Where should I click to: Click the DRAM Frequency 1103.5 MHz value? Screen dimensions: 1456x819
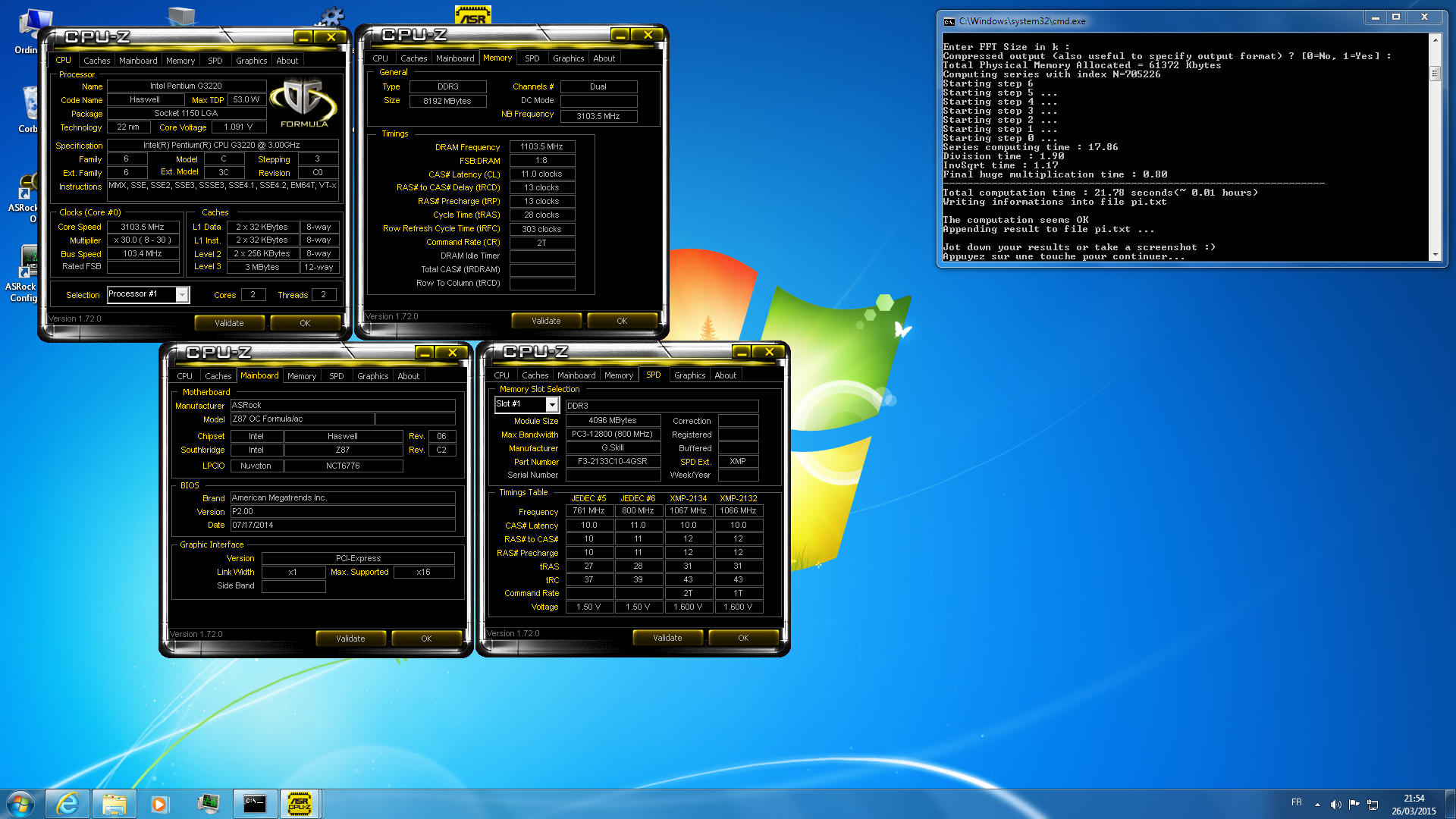[542, 147]
